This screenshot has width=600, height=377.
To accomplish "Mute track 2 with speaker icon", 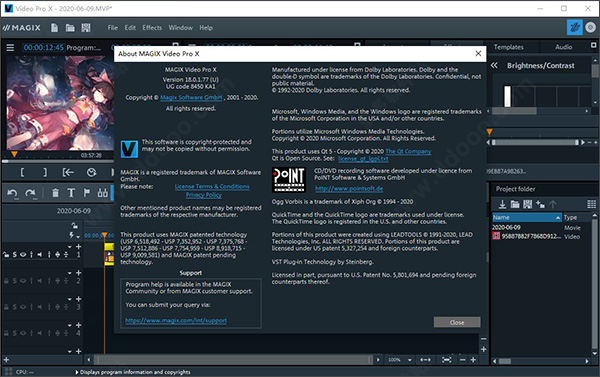I will point(39,281).
